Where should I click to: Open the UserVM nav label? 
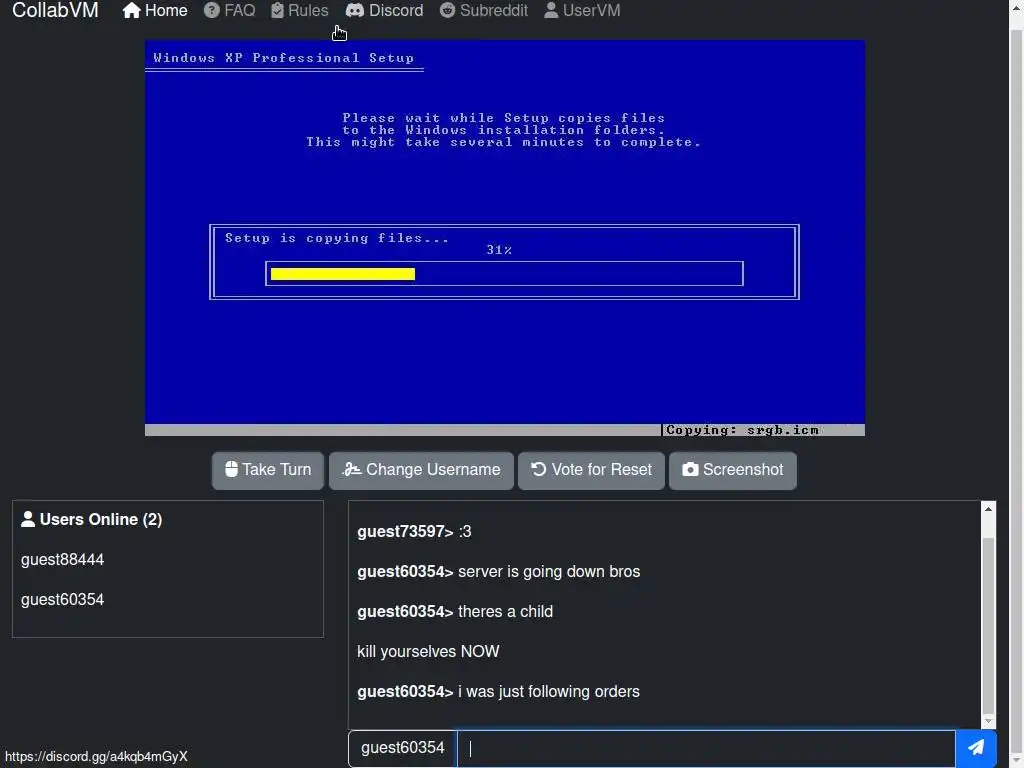(x=592, y=10)
